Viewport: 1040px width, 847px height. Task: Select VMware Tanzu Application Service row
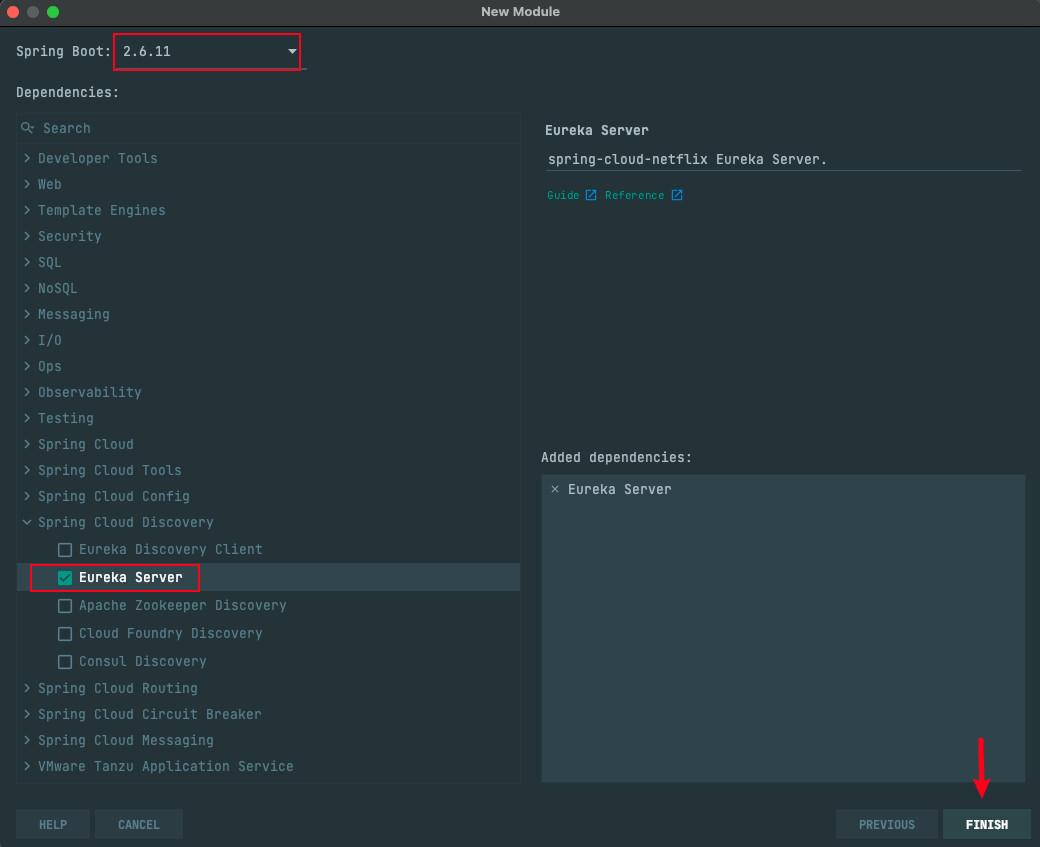pos(269,766)
